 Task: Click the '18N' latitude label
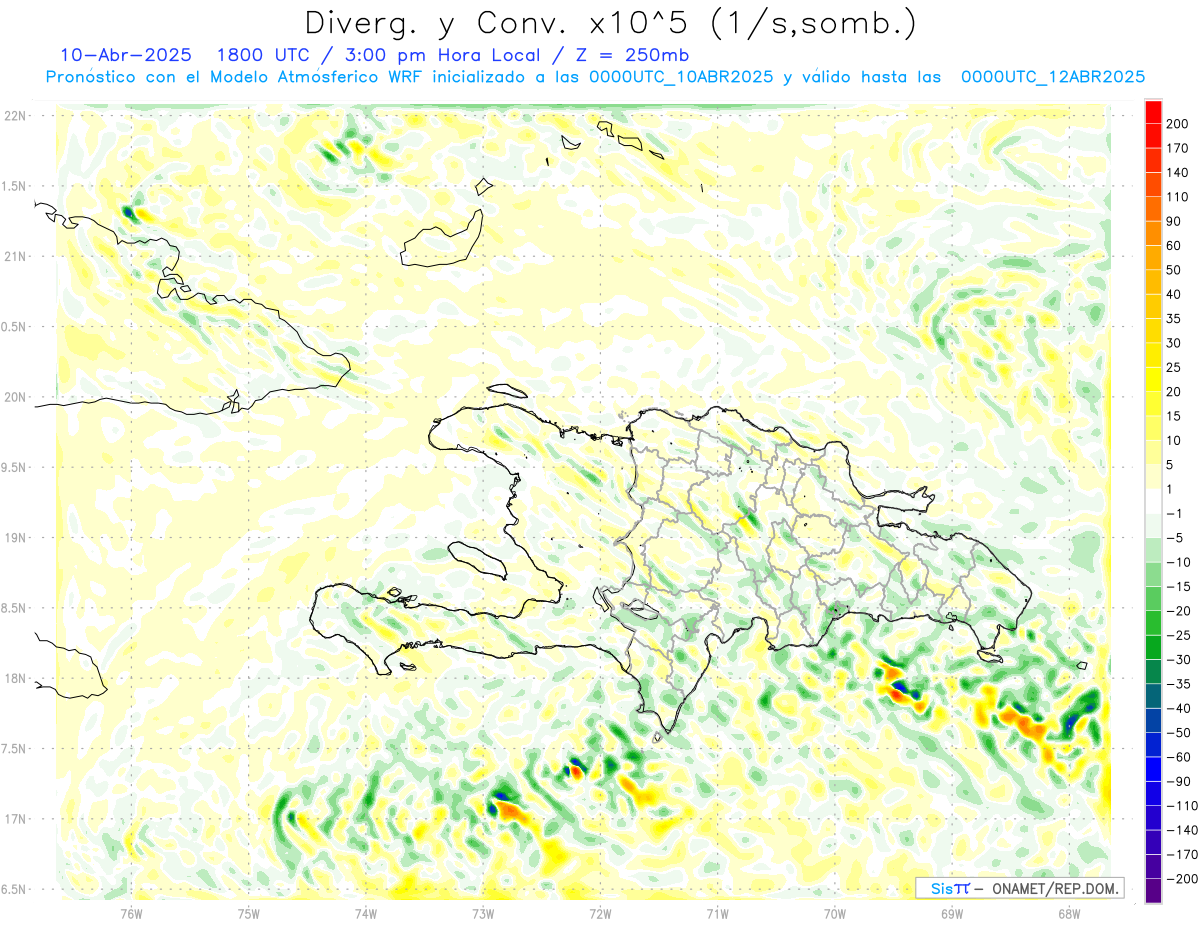(x=16, y=678)
